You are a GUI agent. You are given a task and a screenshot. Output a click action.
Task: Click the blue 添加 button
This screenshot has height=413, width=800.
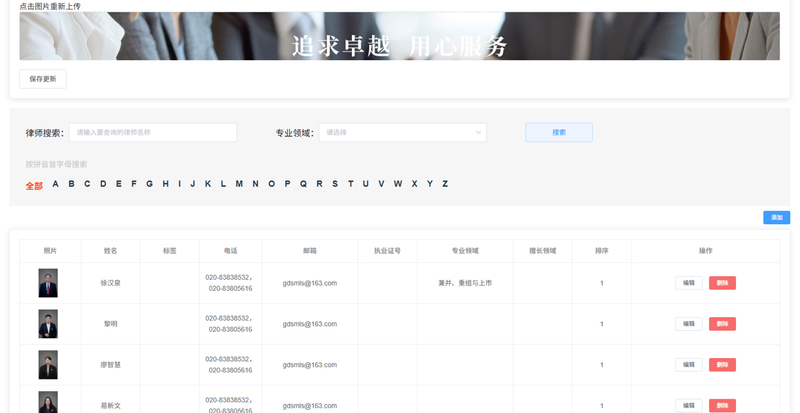click(x=776, y=217)
